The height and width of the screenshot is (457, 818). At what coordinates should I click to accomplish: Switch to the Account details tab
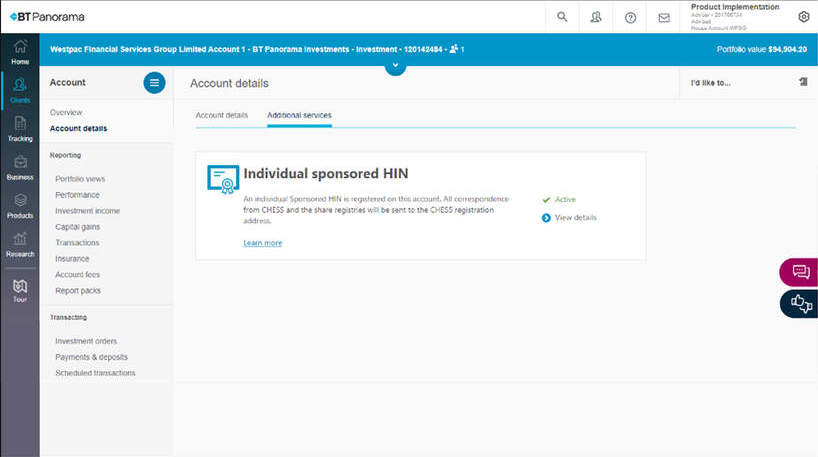pos(222,115)
